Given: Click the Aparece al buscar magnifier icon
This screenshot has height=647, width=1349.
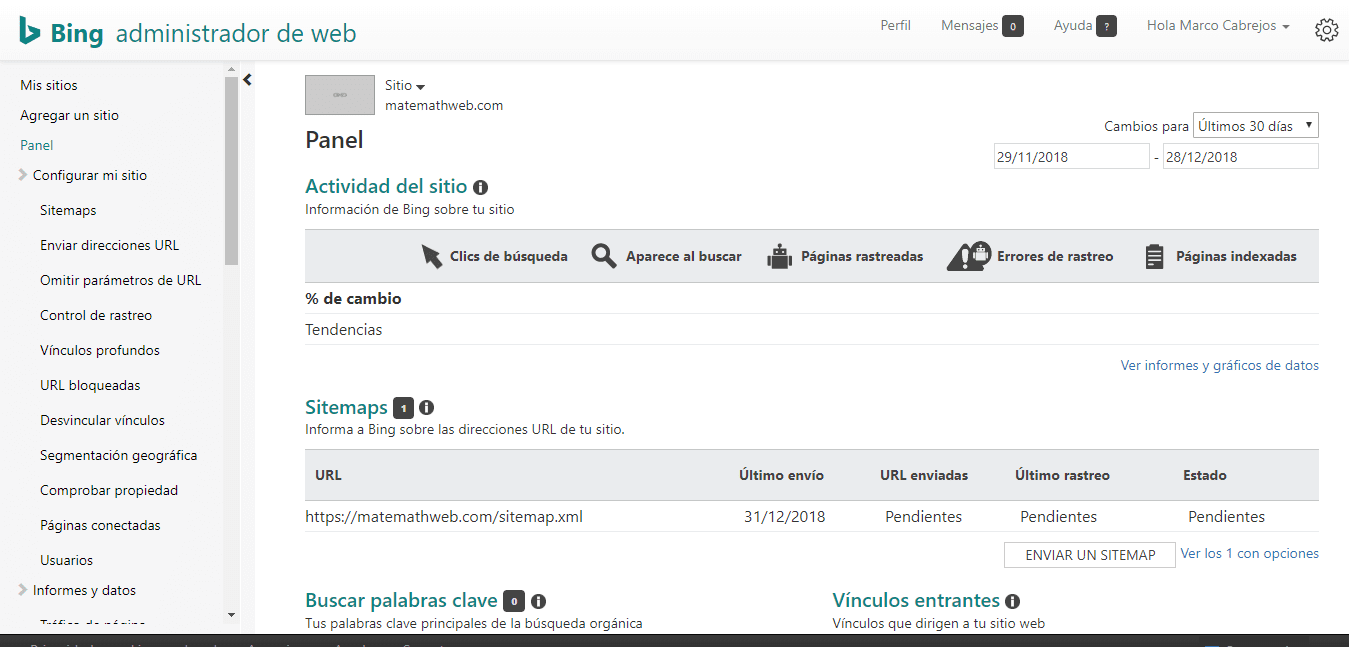Looking at the screenshot, I should (604, 256).
